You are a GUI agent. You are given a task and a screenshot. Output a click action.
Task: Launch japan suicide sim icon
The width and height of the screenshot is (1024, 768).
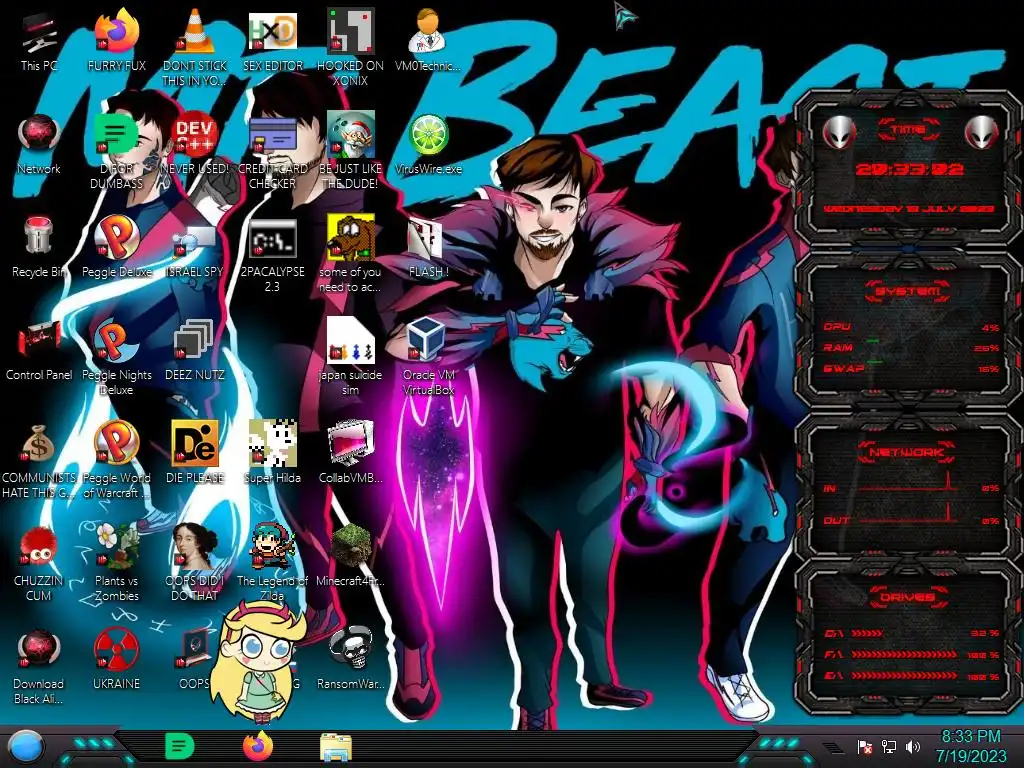351,341
